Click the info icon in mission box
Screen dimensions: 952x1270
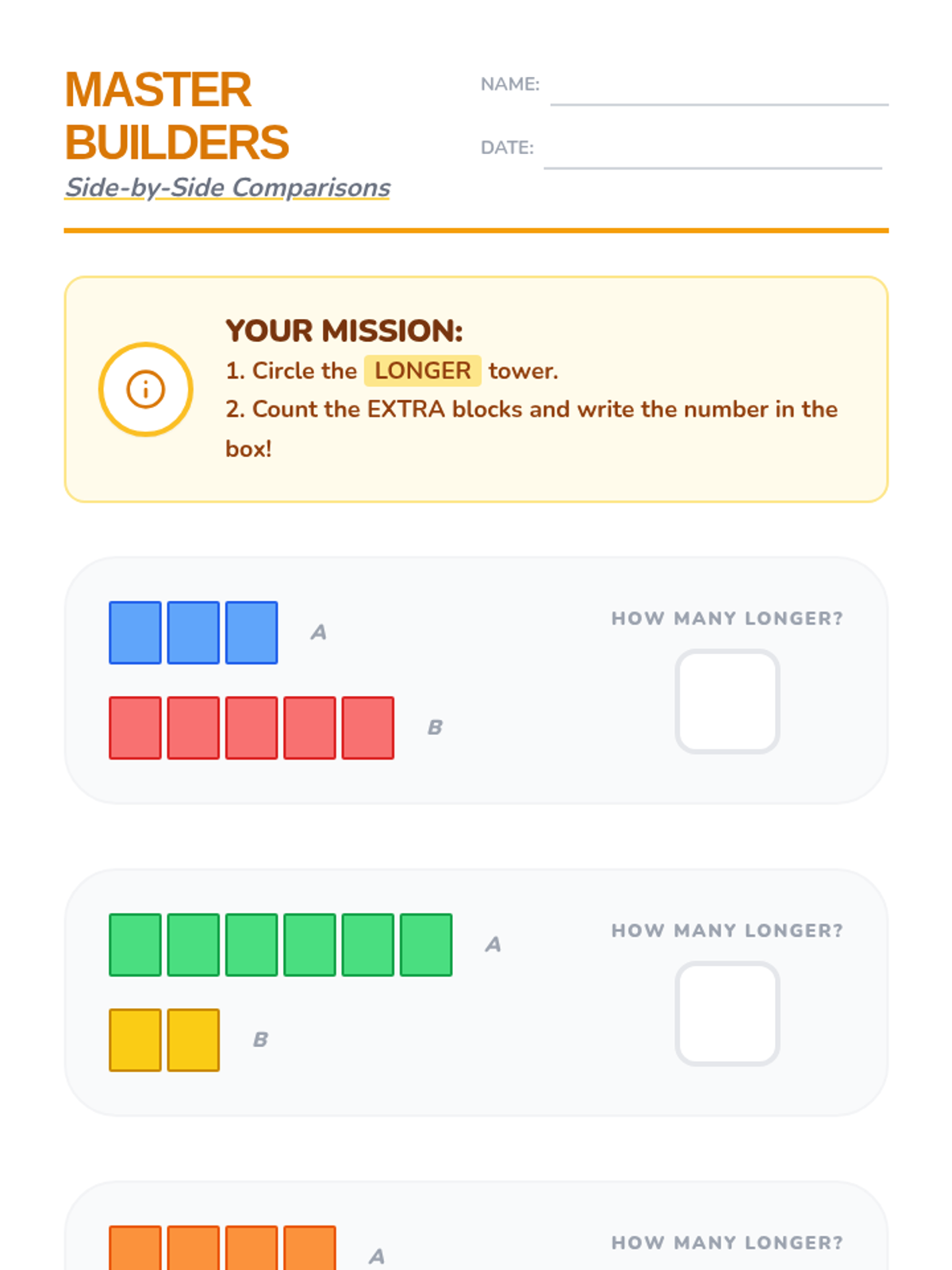tap(145, 389)
